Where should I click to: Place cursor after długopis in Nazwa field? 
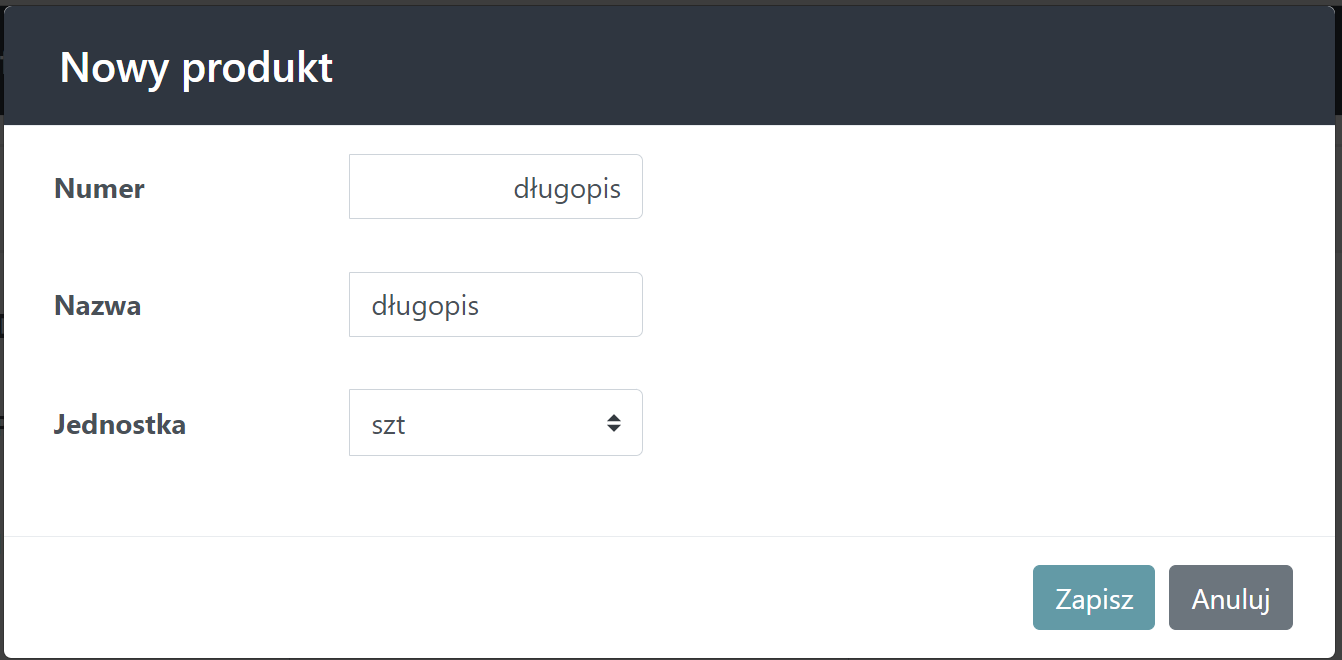tap(483, 306)
